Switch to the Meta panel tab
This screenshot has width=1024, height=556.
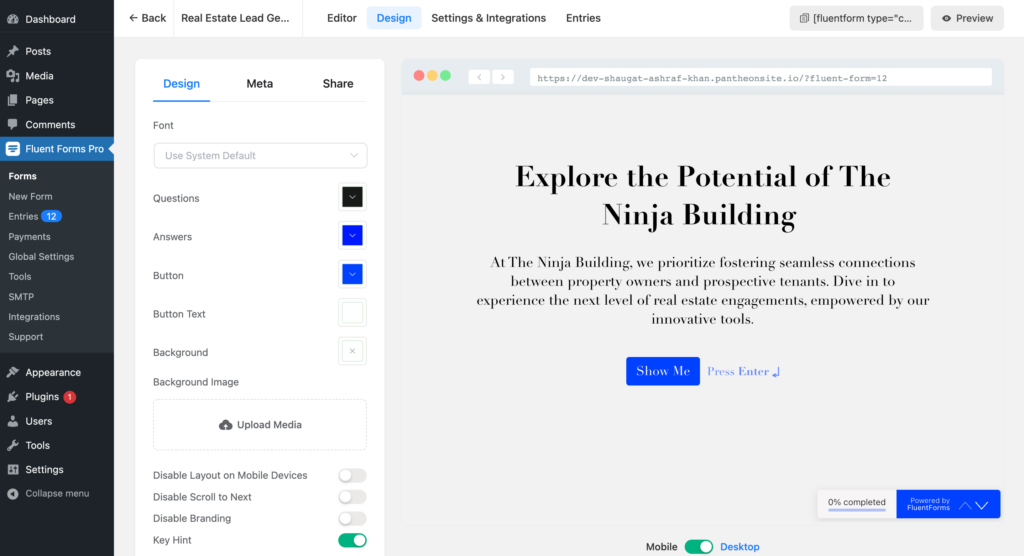(x=259, y=84)
